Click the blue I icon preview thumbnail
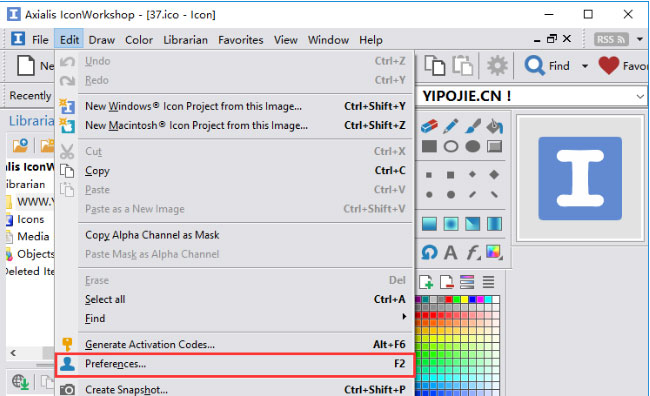The width and height of the screenshot is (650, 396). pyautogui.click(x=580, y=178)
